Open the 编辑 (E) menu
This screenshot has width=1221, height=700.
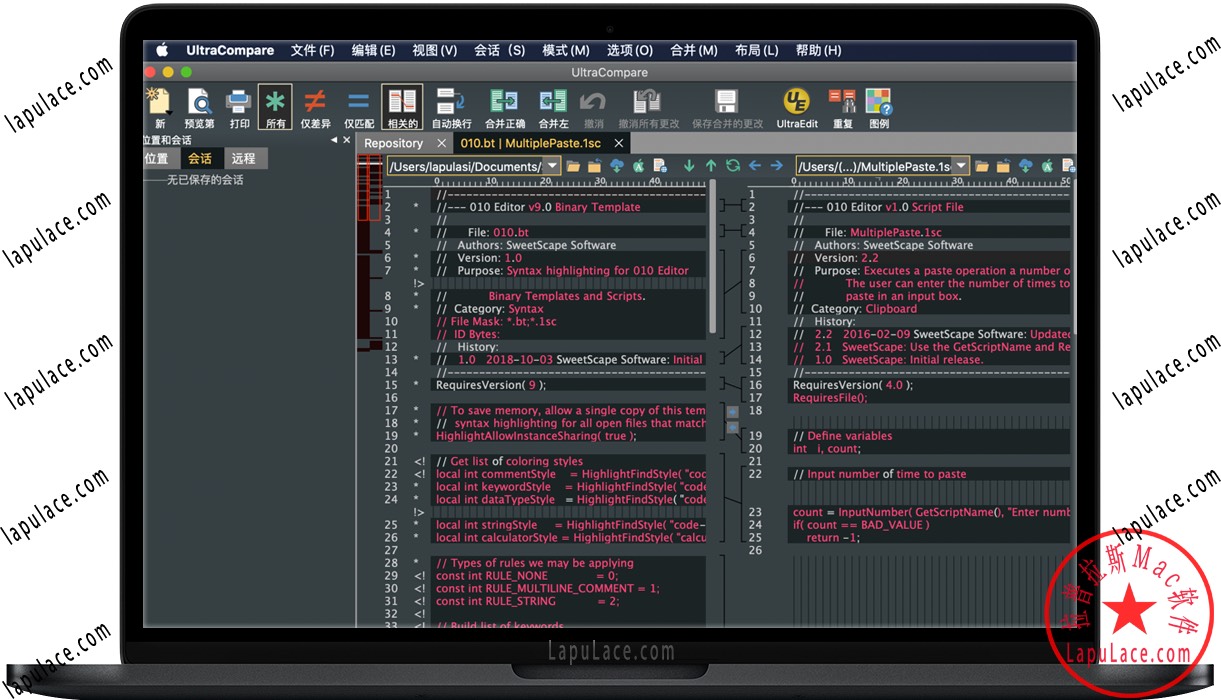[373, 50]
